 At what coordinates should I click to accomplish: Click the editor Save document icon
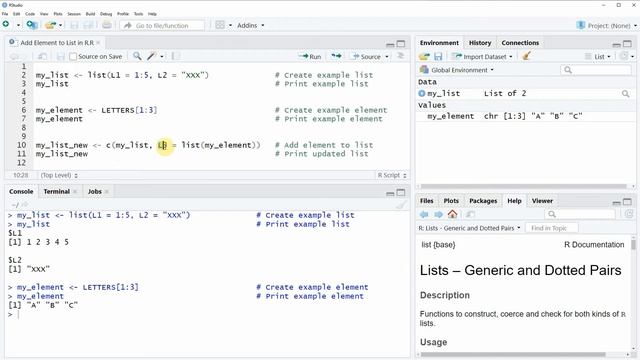61,56
